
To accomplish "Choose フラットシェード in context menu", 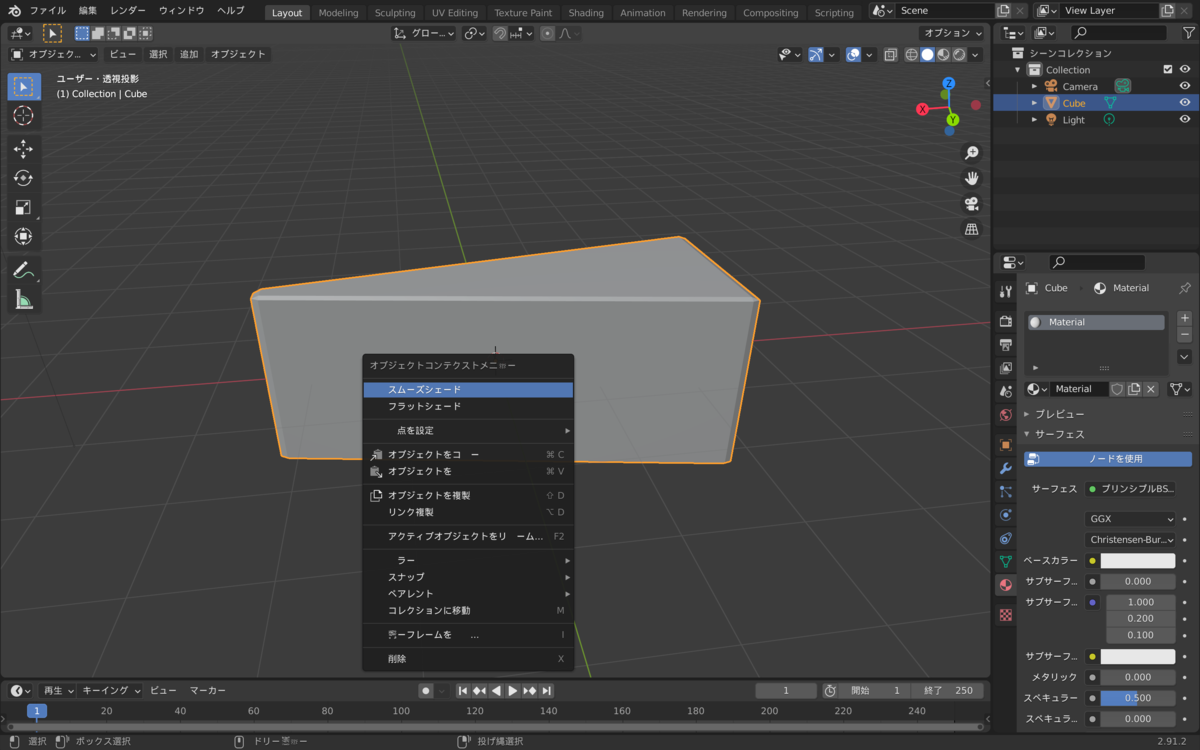I will pyautogui.click(x=468, y=407).
